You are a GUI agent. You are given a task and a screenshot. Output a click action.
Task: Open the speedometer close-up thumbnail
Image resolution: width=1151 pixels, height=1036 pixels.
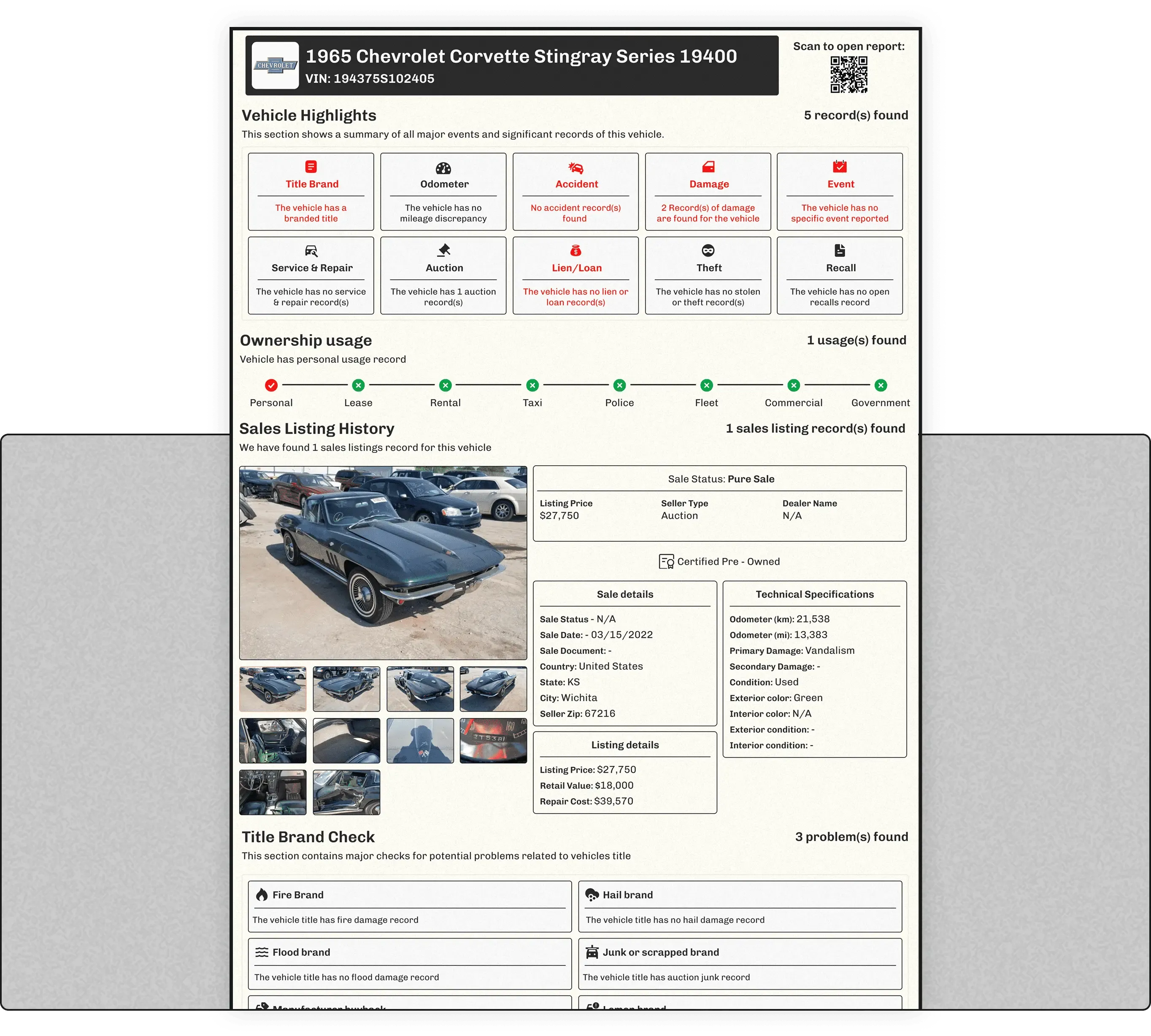pyautogui.click(x=493, y=741)
